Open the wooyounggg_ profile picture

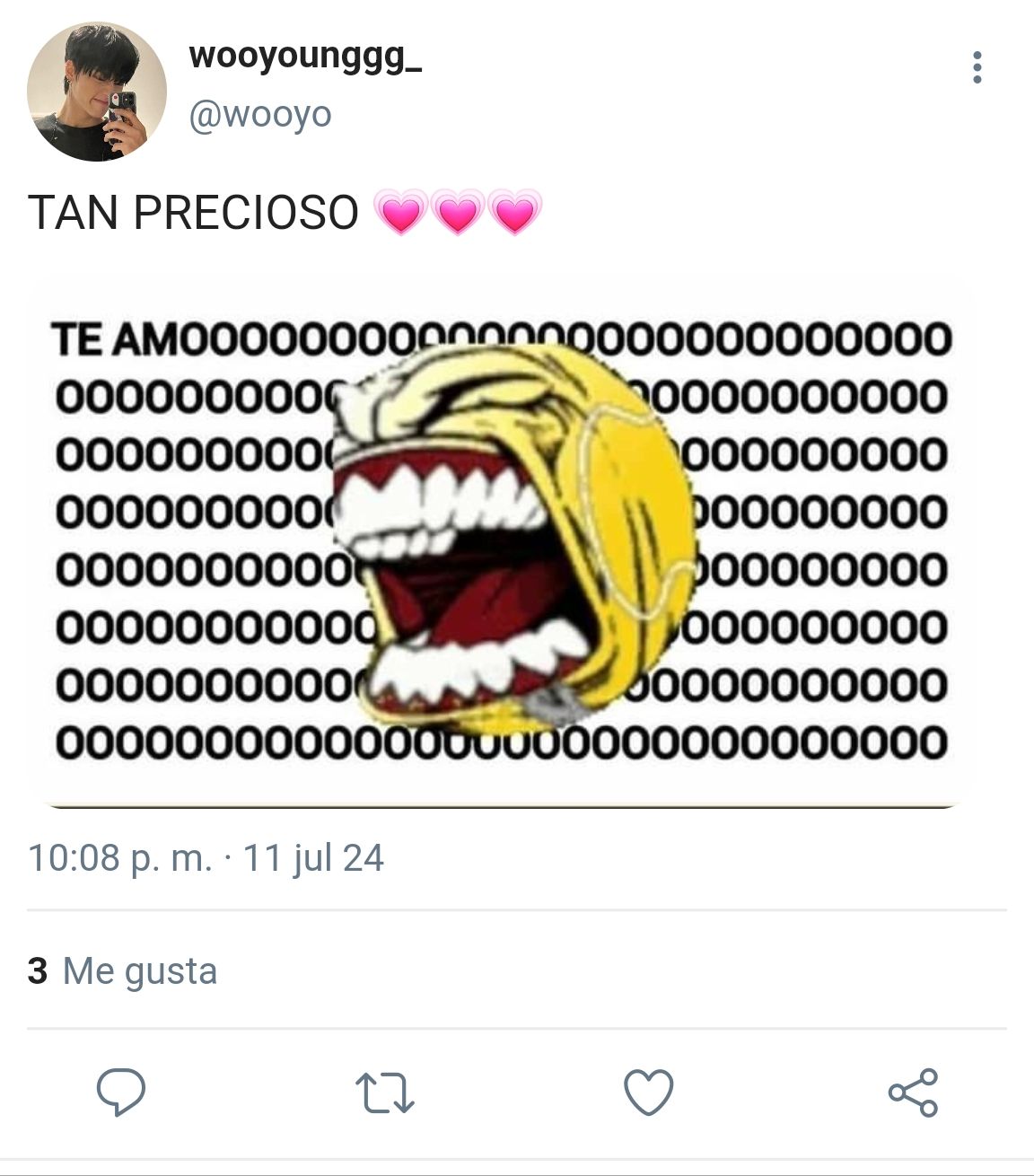[x=97, y=92]
